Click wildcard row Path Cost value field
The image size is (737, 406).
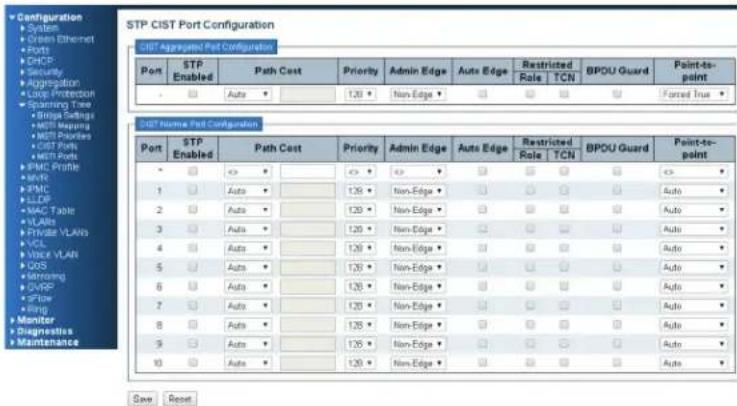tap(308, 172)
